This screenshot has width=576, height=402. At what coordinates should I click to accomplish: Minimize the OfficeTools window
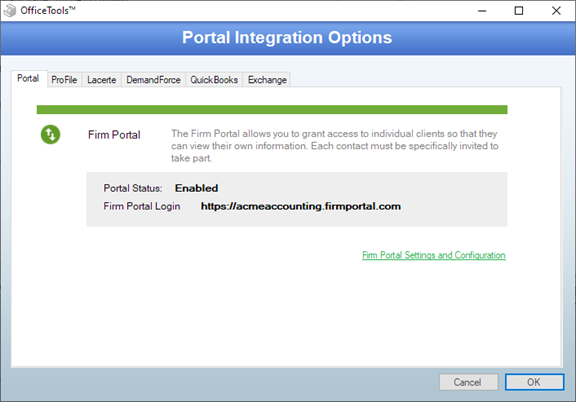coord(482,11)
